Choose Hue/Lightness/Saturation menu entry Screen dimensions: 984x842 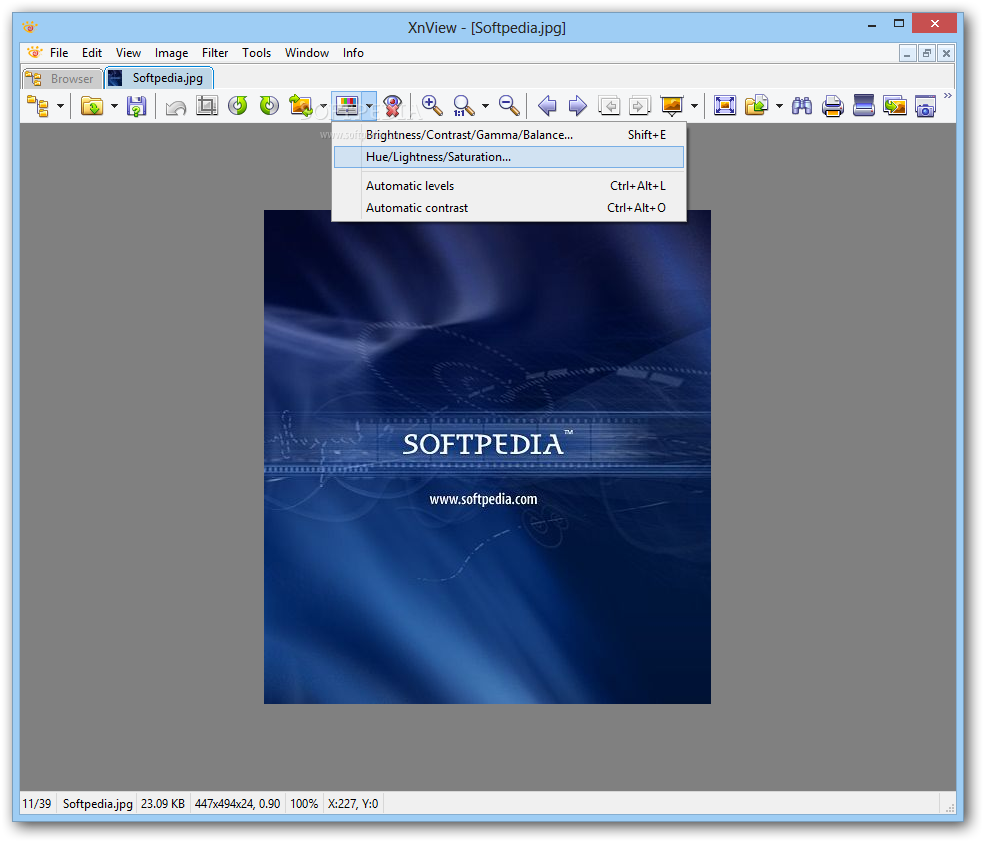[x=508, y=157]
